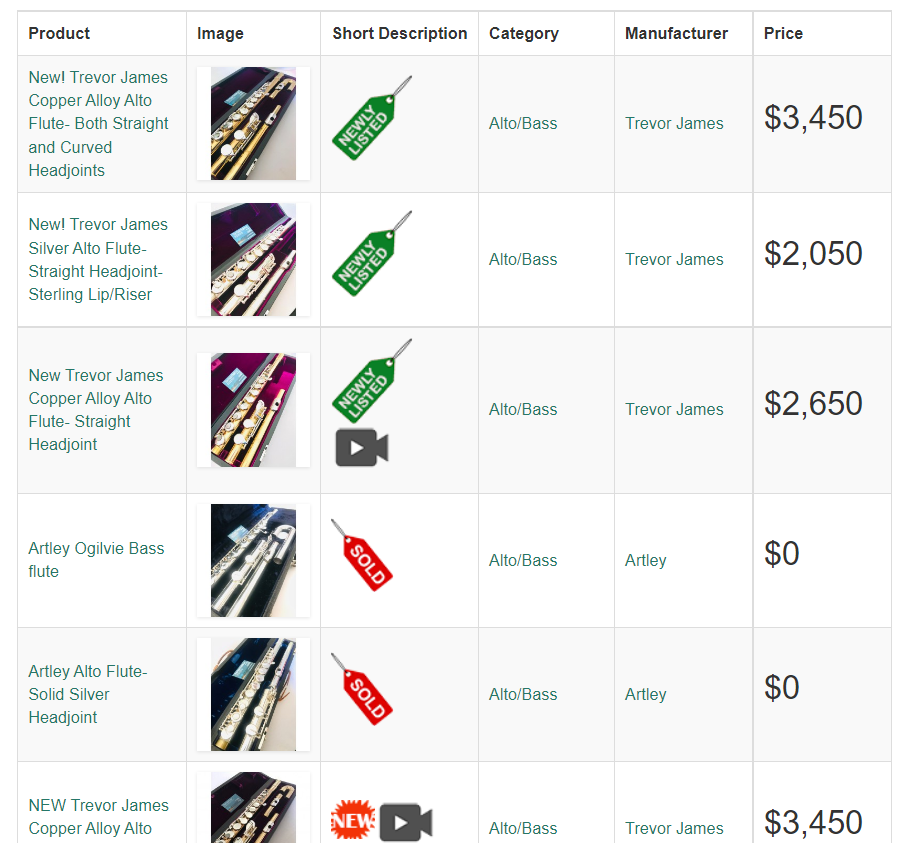
Task: View the Artley Ogilvie Bass flute thumbnail
Action: point(253,561)
